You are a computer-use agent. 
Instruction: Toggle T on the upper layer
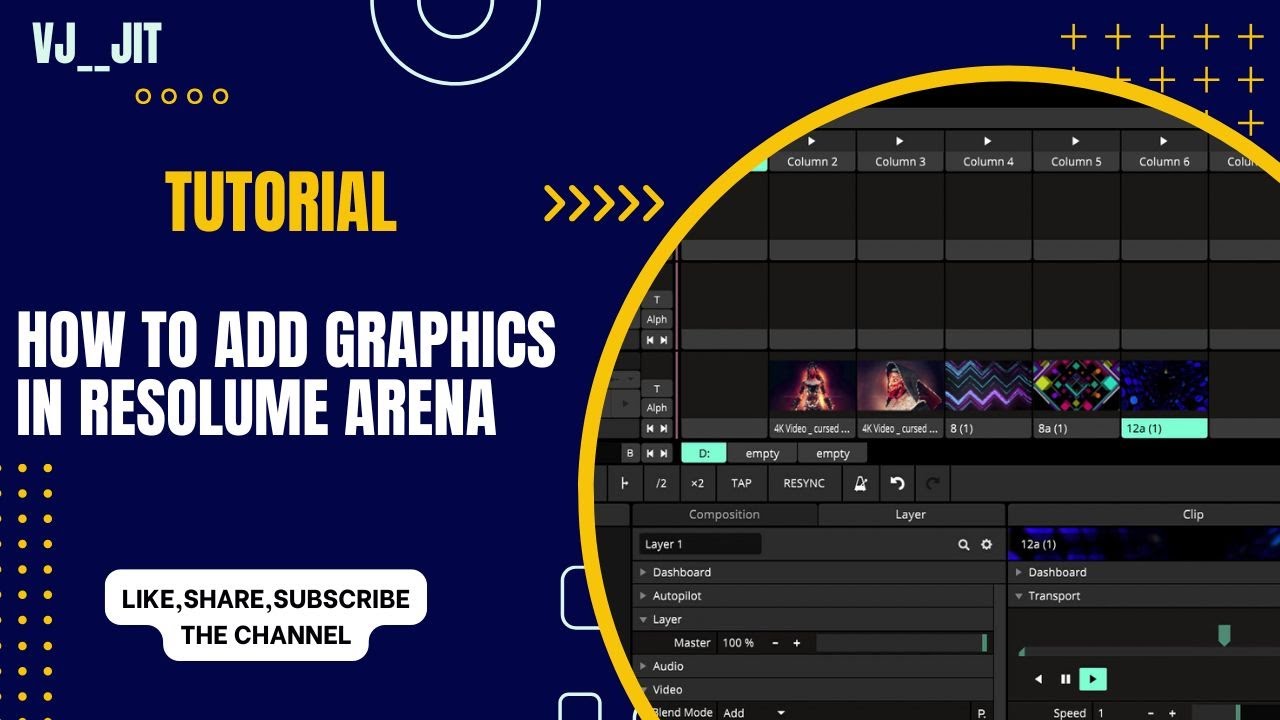tap(657, 300)
